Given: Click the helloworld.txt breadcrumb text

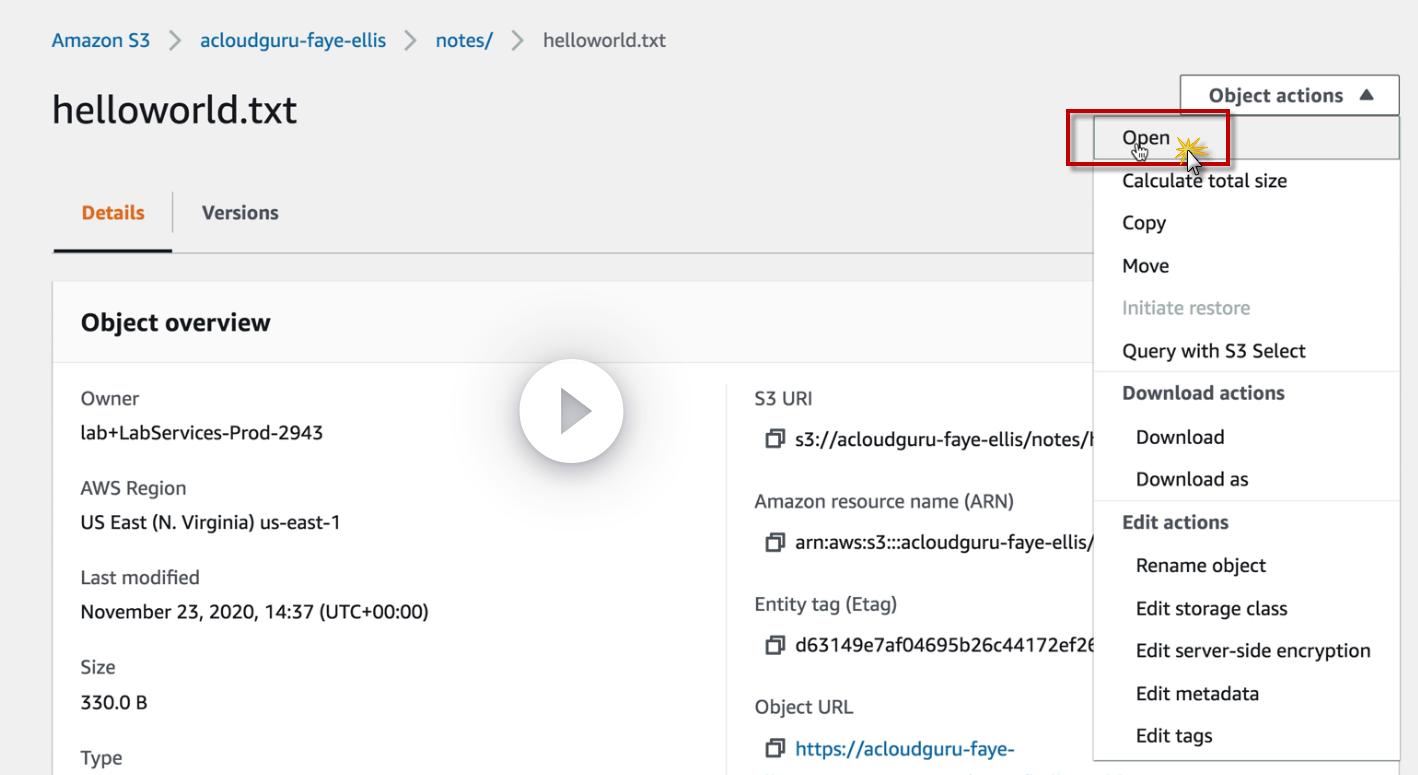Looking at the screenshot, I should click(x=604, y=41).
